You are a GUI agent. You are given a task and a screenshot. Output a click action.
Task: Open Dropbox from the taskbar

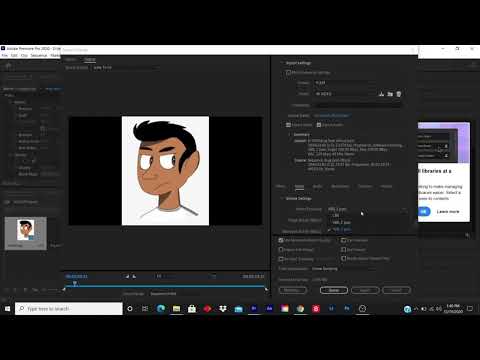click(223, 309)
